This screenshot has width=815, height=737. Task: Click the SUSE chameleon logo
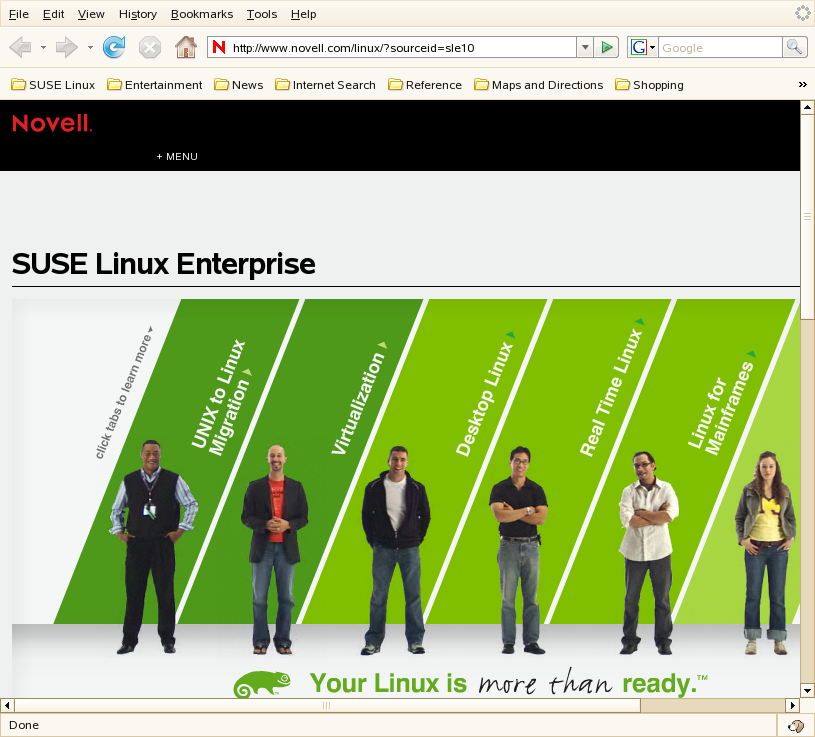262,684
